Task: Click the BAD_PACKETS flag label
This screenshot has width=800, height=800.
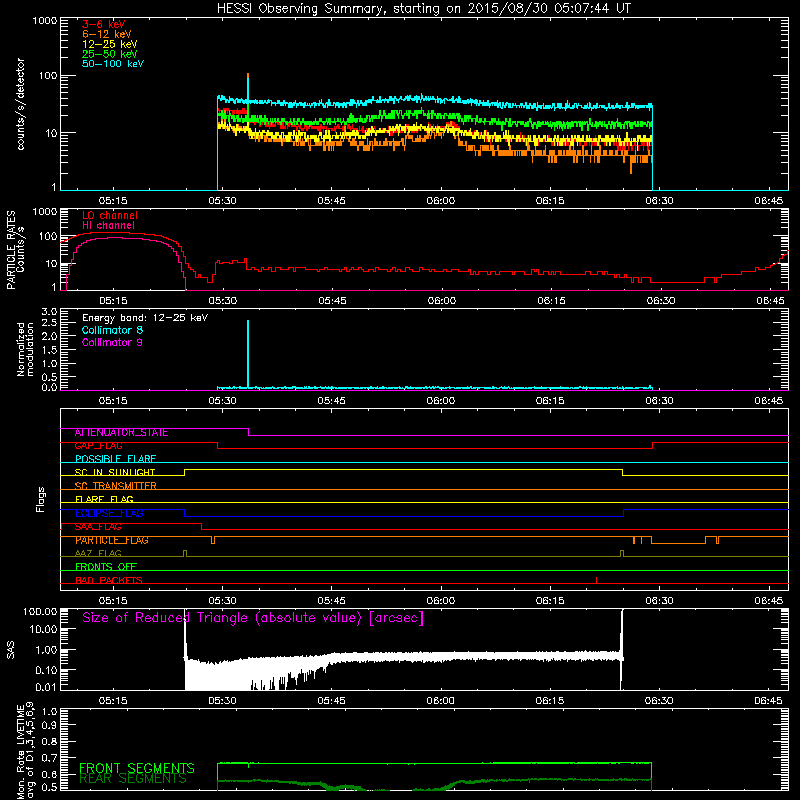Action: click(x=109, y=580)
